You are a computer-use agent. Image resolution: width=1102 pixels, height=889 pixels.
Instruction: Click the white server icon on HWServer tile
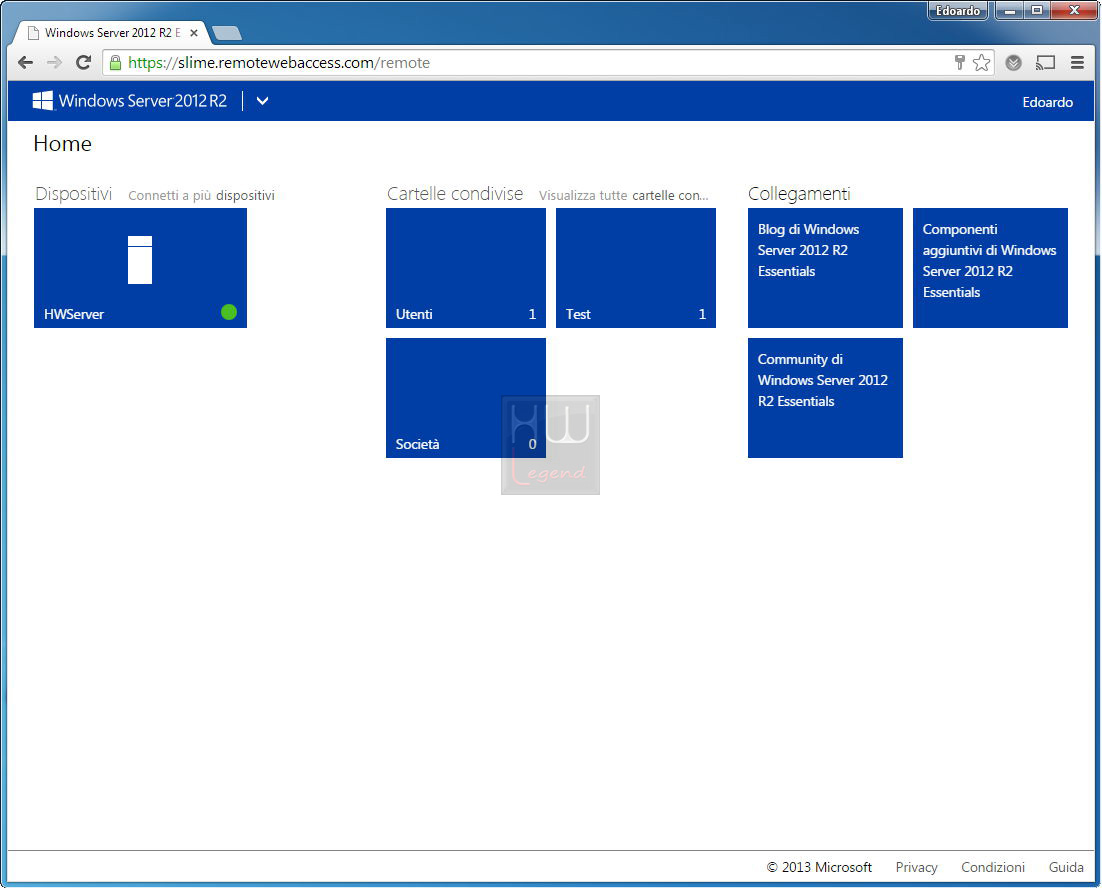pyautogui.click(x=140, y=260)
